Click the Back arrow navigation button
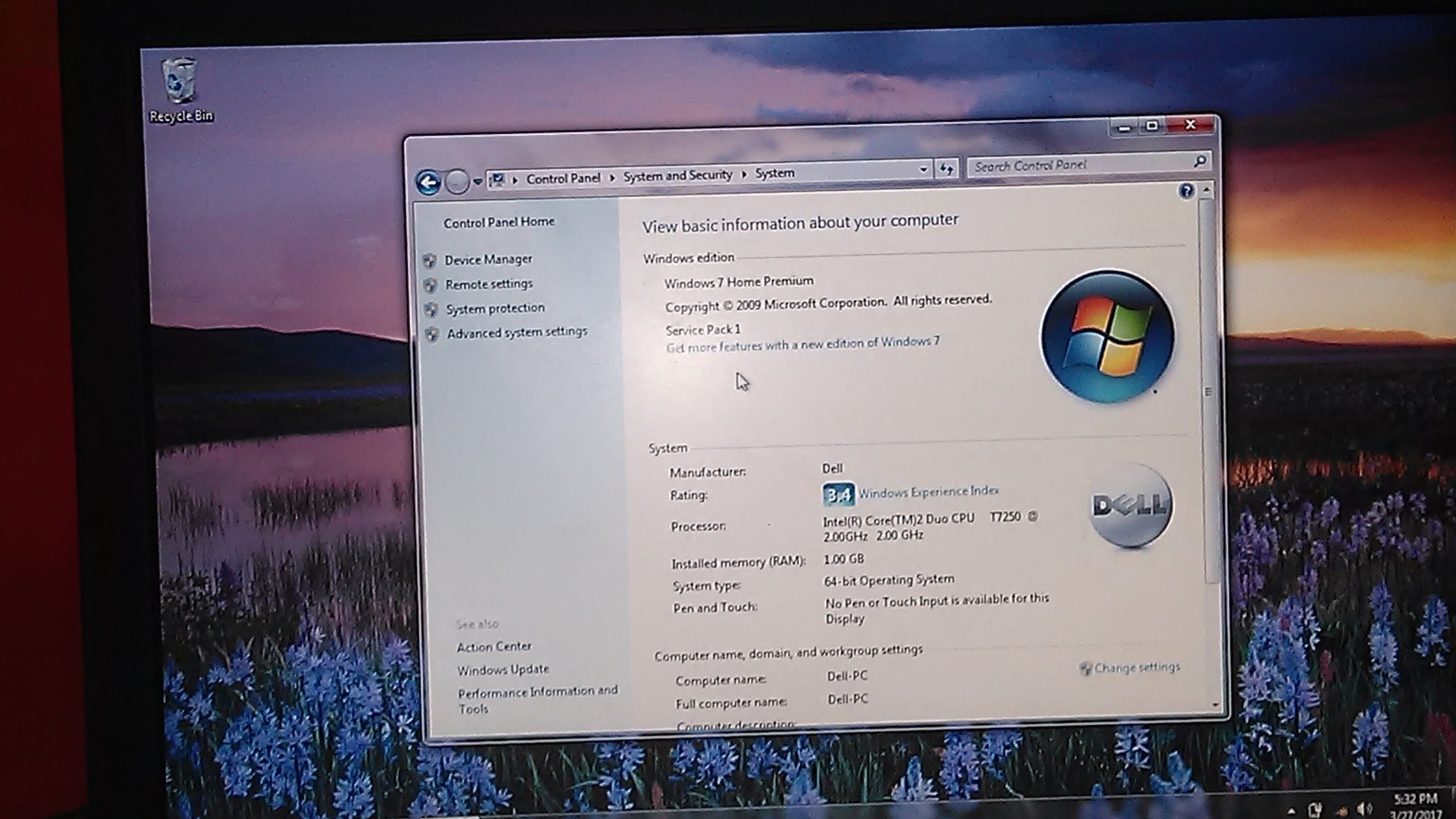The height and width of the screenshot is (819, 1456). (428, 183)
